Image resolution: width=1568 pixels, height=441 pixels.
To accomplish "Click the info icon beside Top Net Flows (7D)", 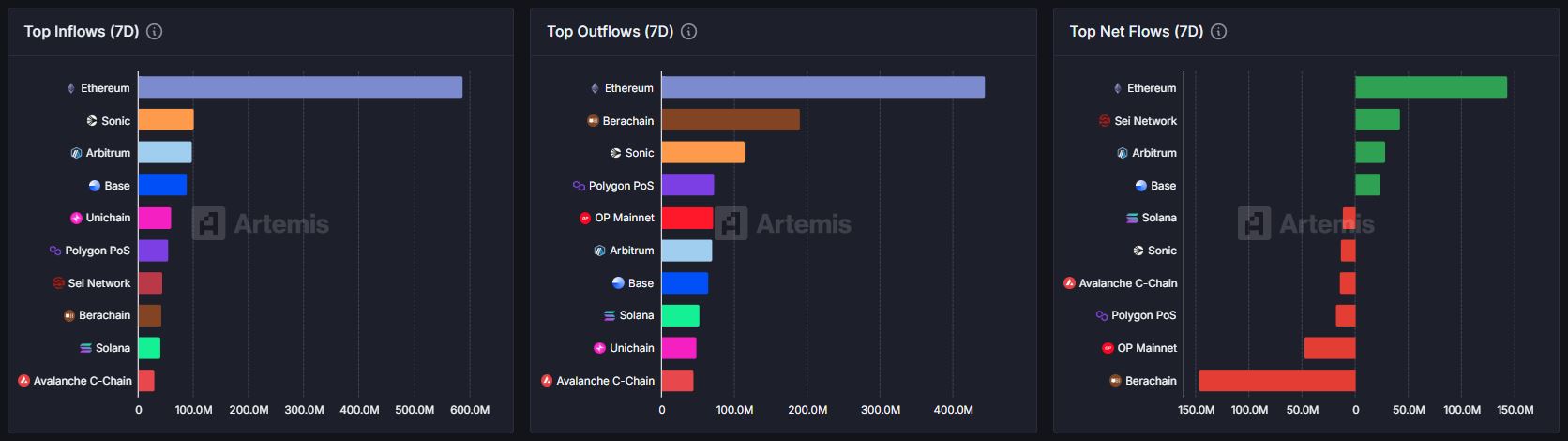I will [x=1218, y=31].
